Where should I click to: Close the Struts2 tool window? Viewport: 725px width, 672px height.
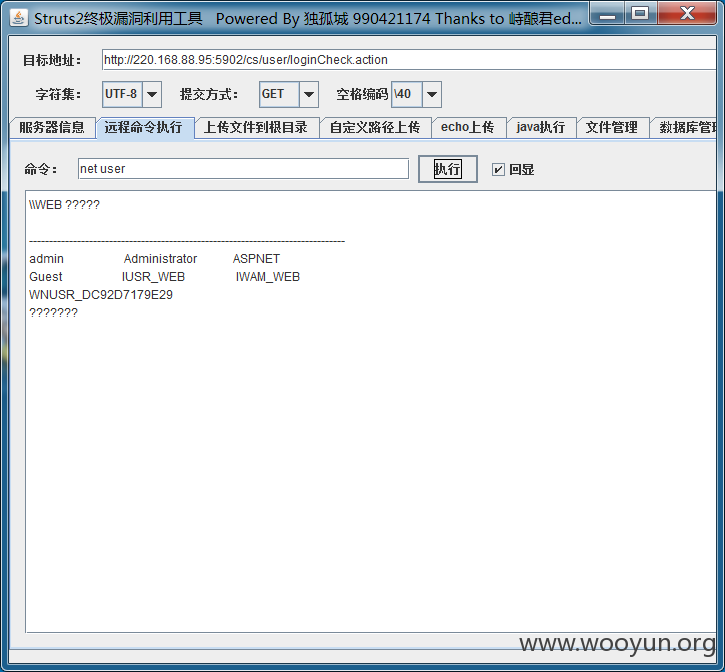[687, 14]
